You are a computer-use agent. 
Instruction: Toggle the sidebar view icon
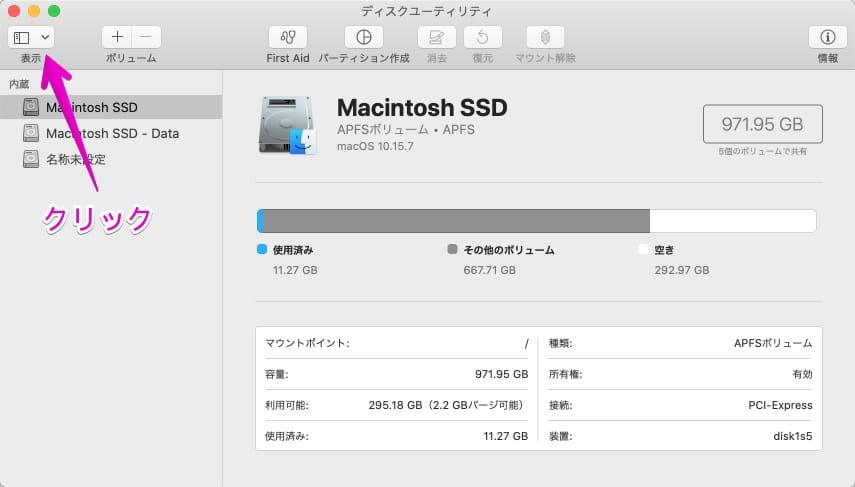[22, 37]
